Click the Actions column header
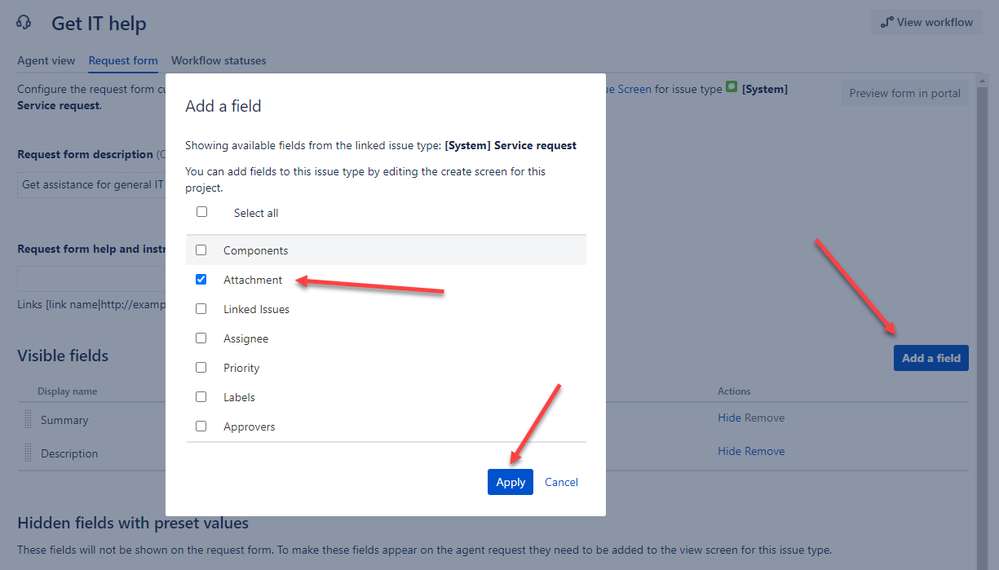 coord(734,391)
